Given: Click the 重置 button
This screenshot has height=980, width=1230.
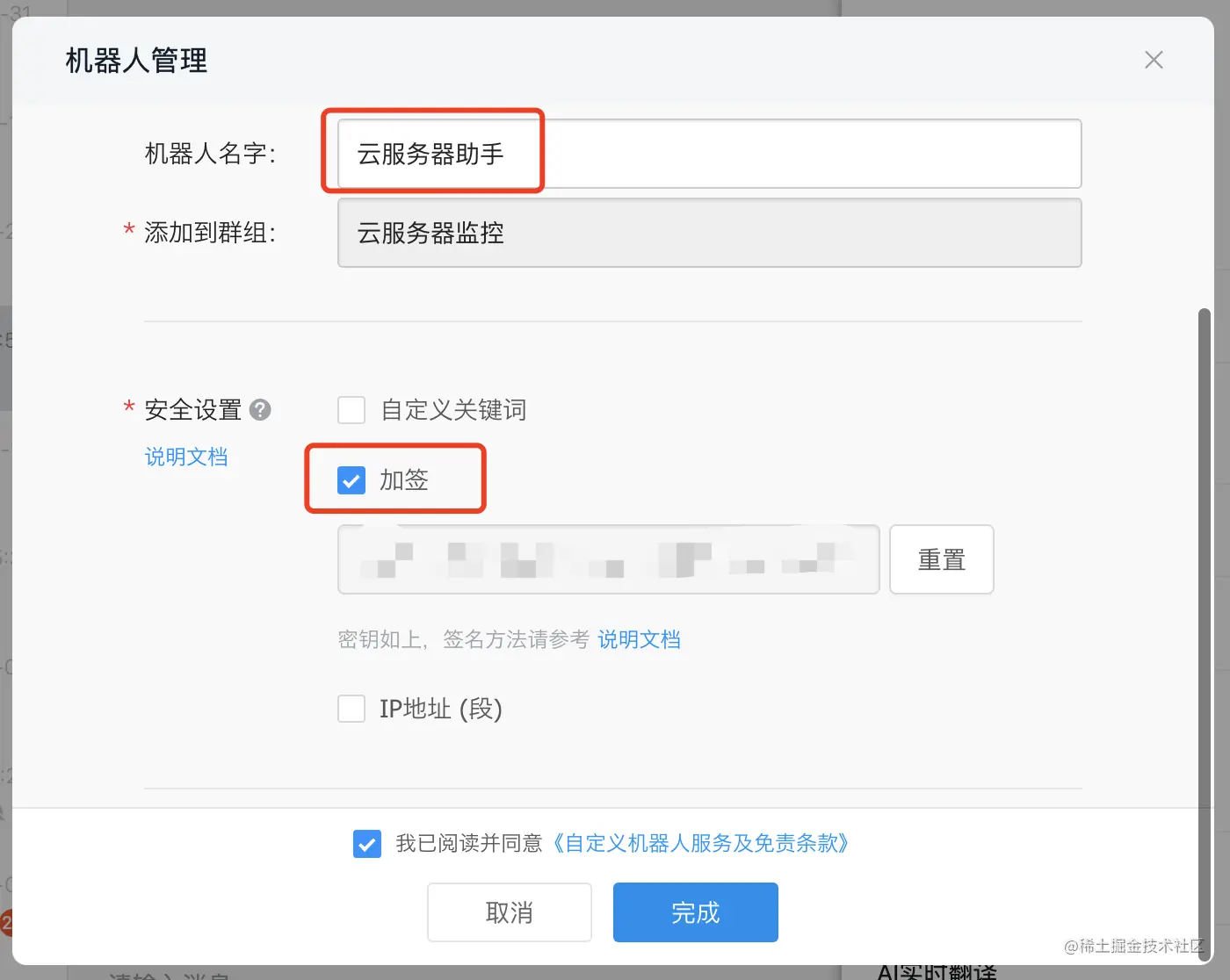Looking at the screenshot, I should tap(942, 559).
